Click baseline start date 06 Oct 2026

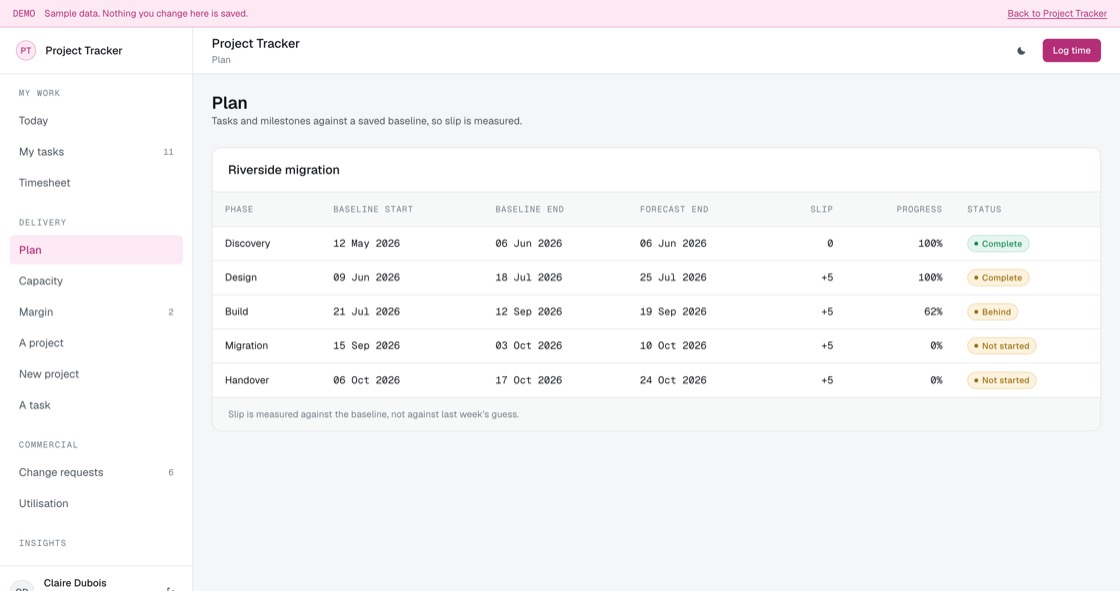pos(366,380)
